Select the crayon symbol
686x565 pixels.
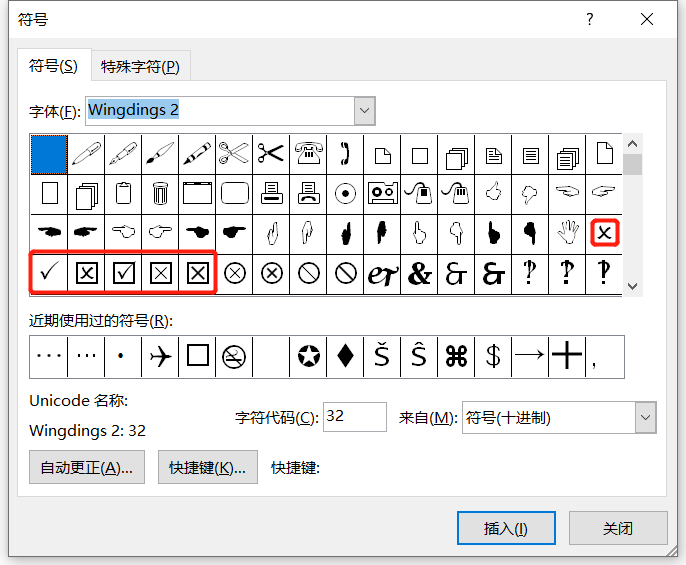tap(197, 154)
